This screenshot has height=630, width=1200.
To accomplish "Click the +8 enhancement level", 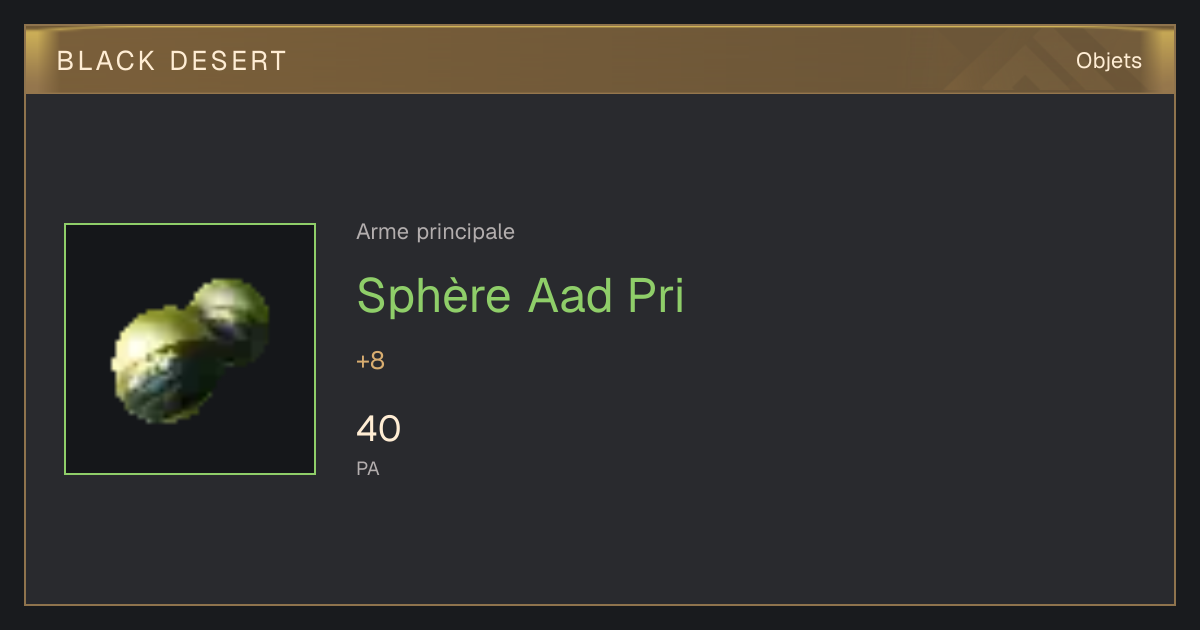I will click(370, 361).
